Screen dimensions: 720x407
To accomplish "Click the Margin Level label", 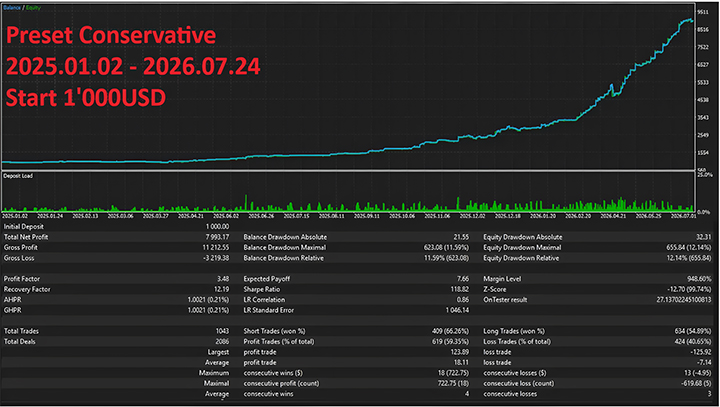I will (x=502, y=279).
